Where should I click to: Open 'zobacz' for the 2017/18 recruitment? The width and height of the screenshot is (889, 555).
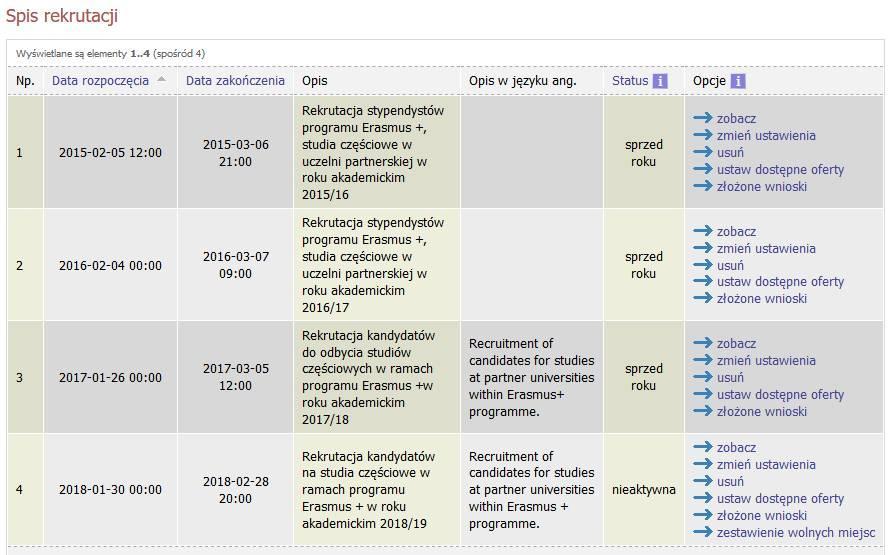[x=736, y=344]
